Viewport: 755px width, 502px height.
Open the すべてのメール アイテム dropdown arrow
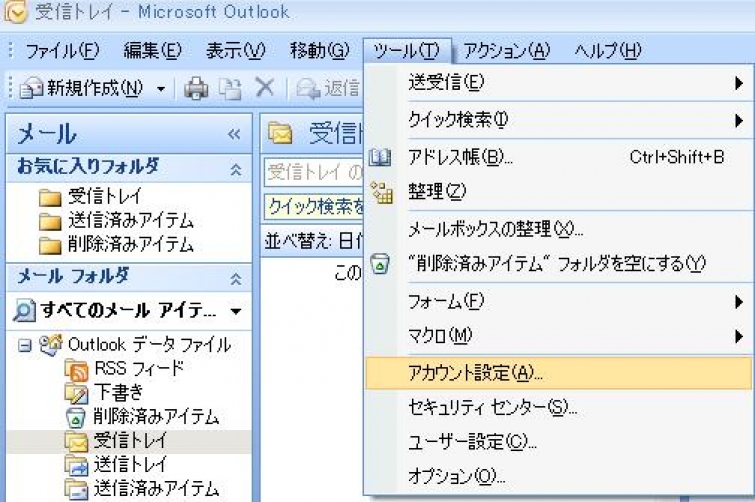[x=236, y=311]
